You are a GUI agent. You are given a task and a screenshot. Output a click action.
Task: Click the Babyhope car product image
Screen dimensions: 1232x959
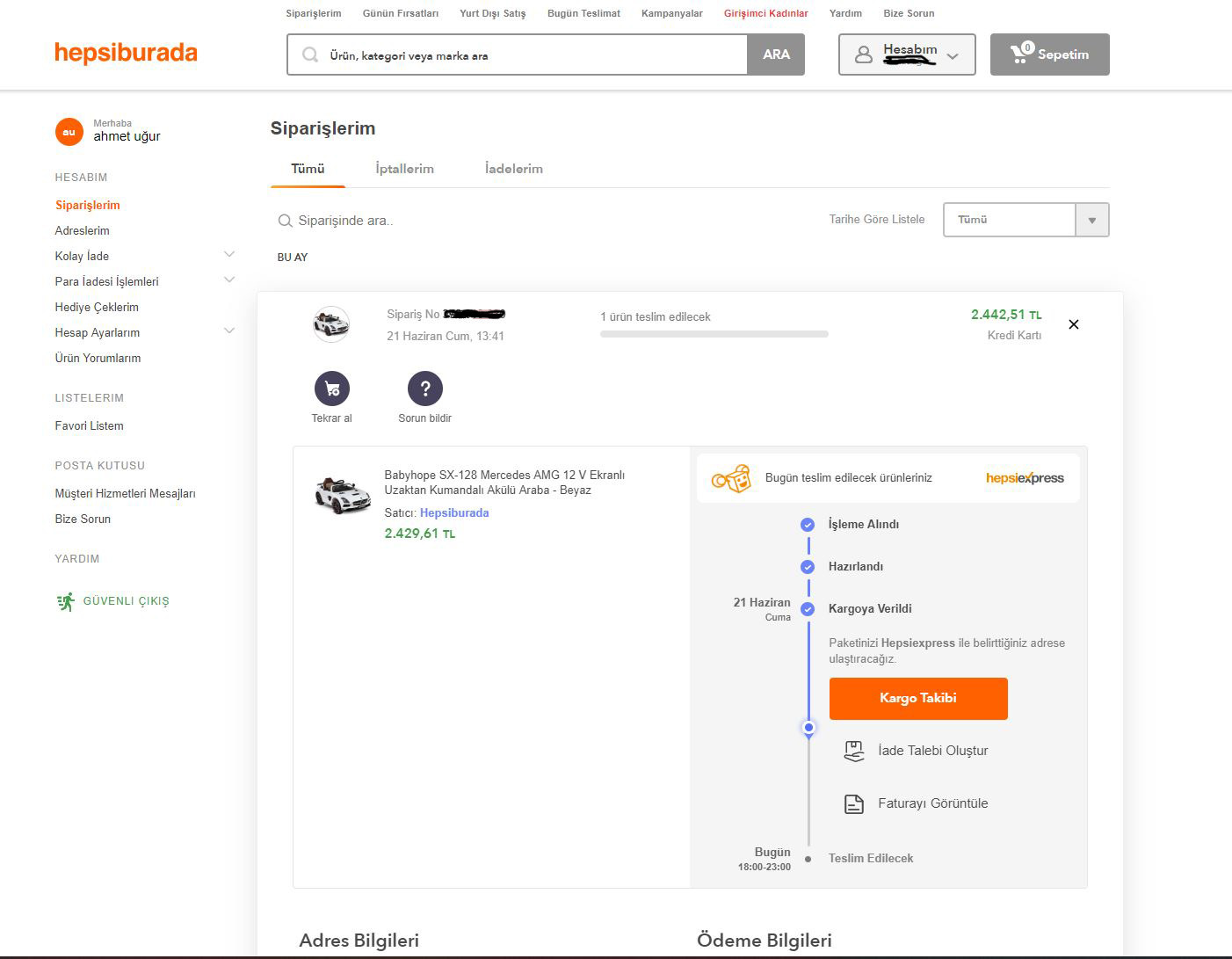[x=343, y=495]
